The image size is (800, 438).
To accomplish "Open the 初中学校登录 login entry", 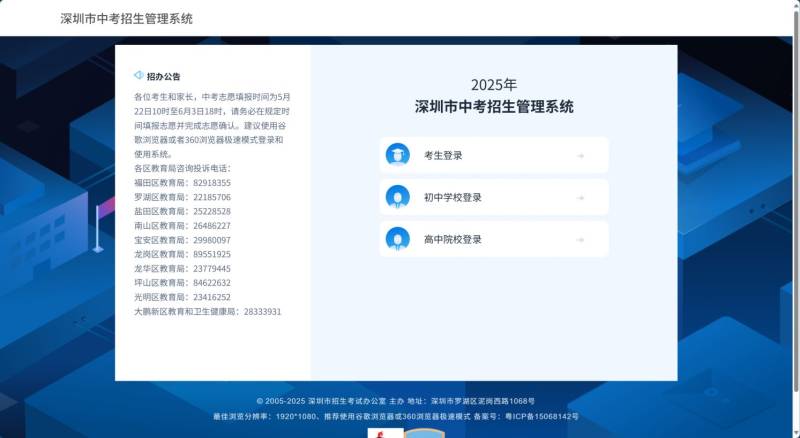I will click(453, 198).
